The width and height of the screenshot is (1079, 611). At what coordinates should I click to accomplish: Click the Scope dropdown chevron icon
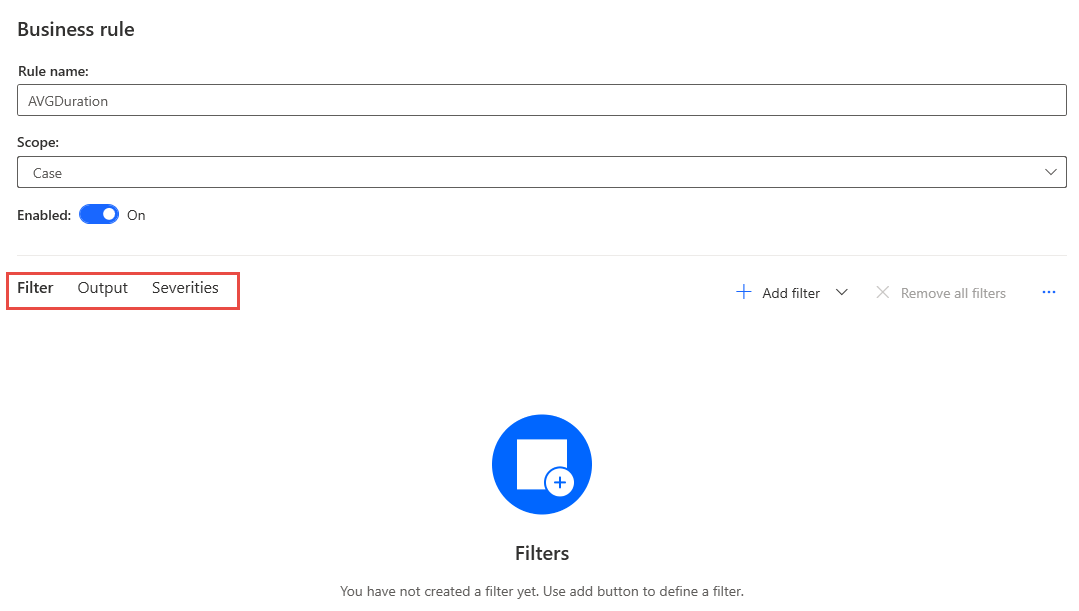point(1051,171)
